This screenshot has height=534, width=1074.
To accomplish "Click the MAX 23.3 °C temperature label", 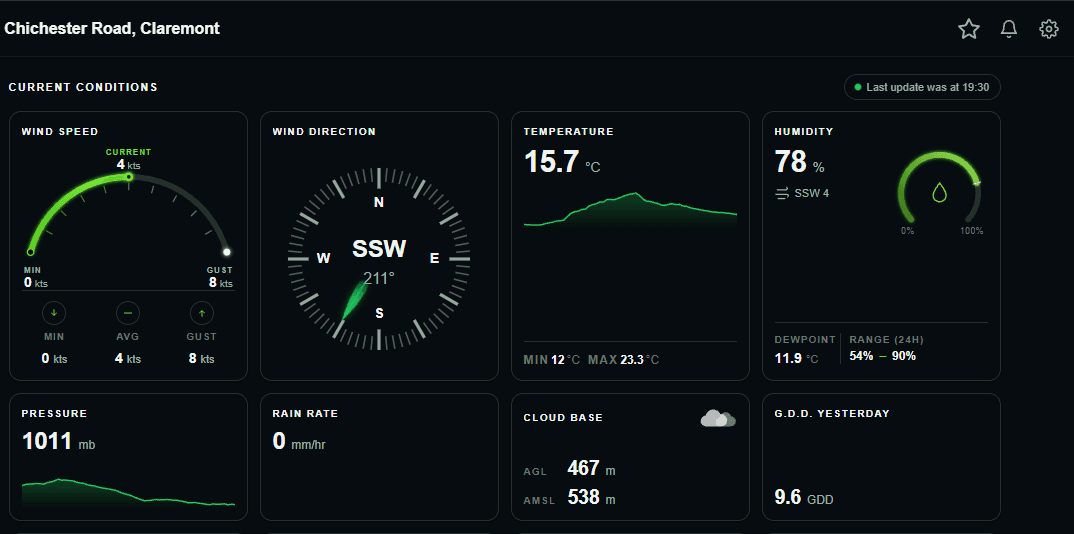I will [x=623, y=360].
